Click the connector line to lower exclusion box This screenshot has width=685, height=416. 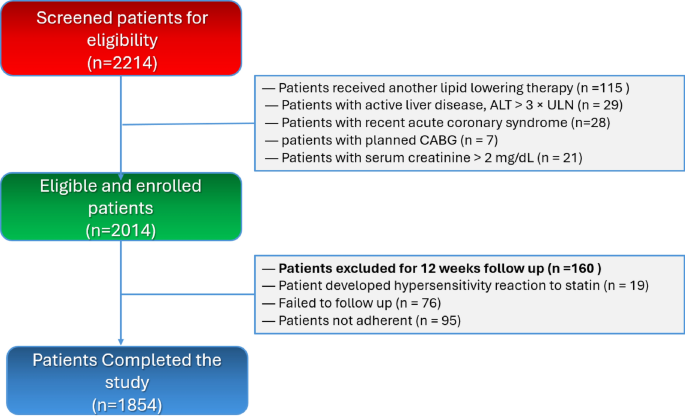point(190,294)
